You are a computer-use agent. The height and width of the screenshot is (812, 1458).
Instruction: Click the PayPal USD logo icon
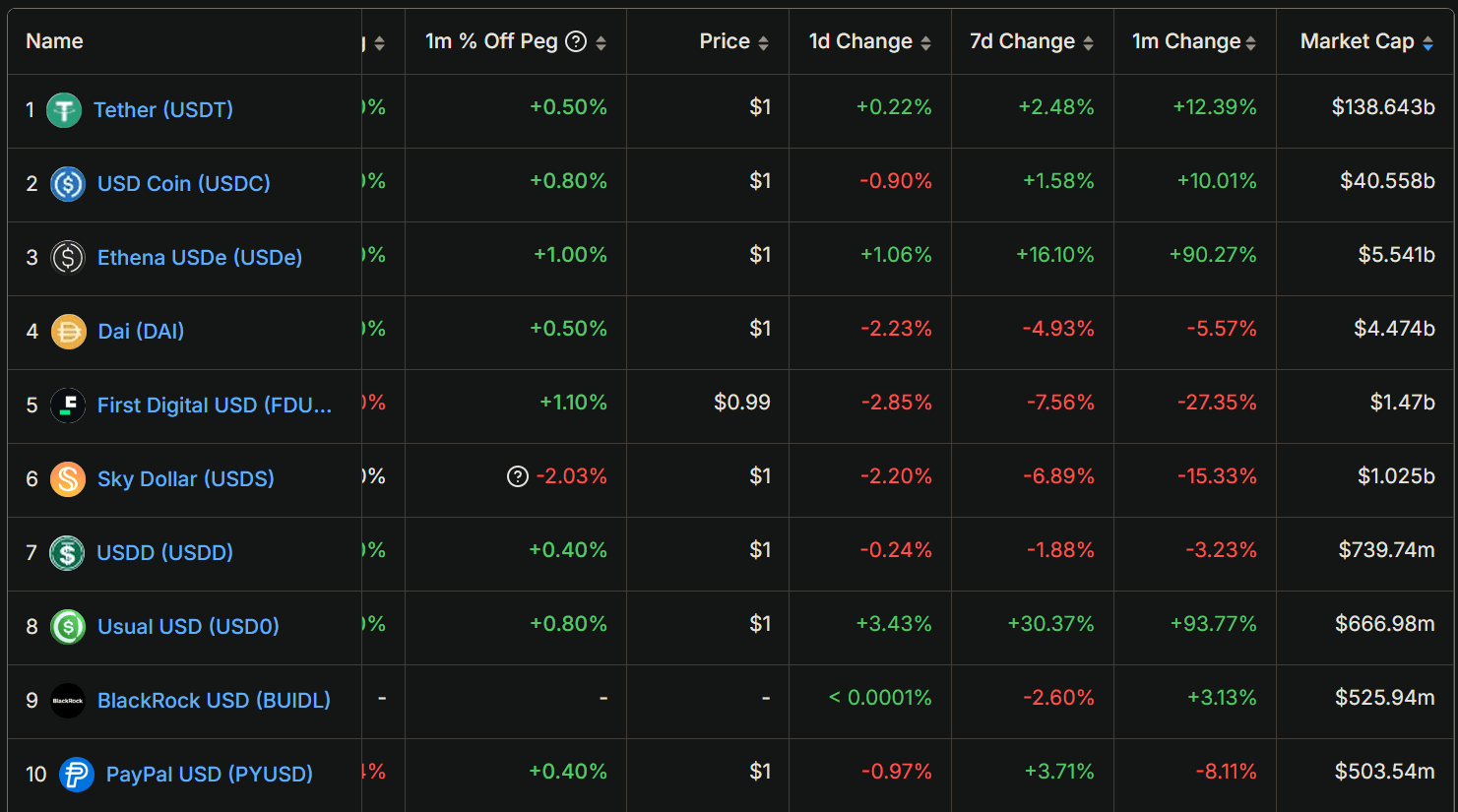[76, 775]
